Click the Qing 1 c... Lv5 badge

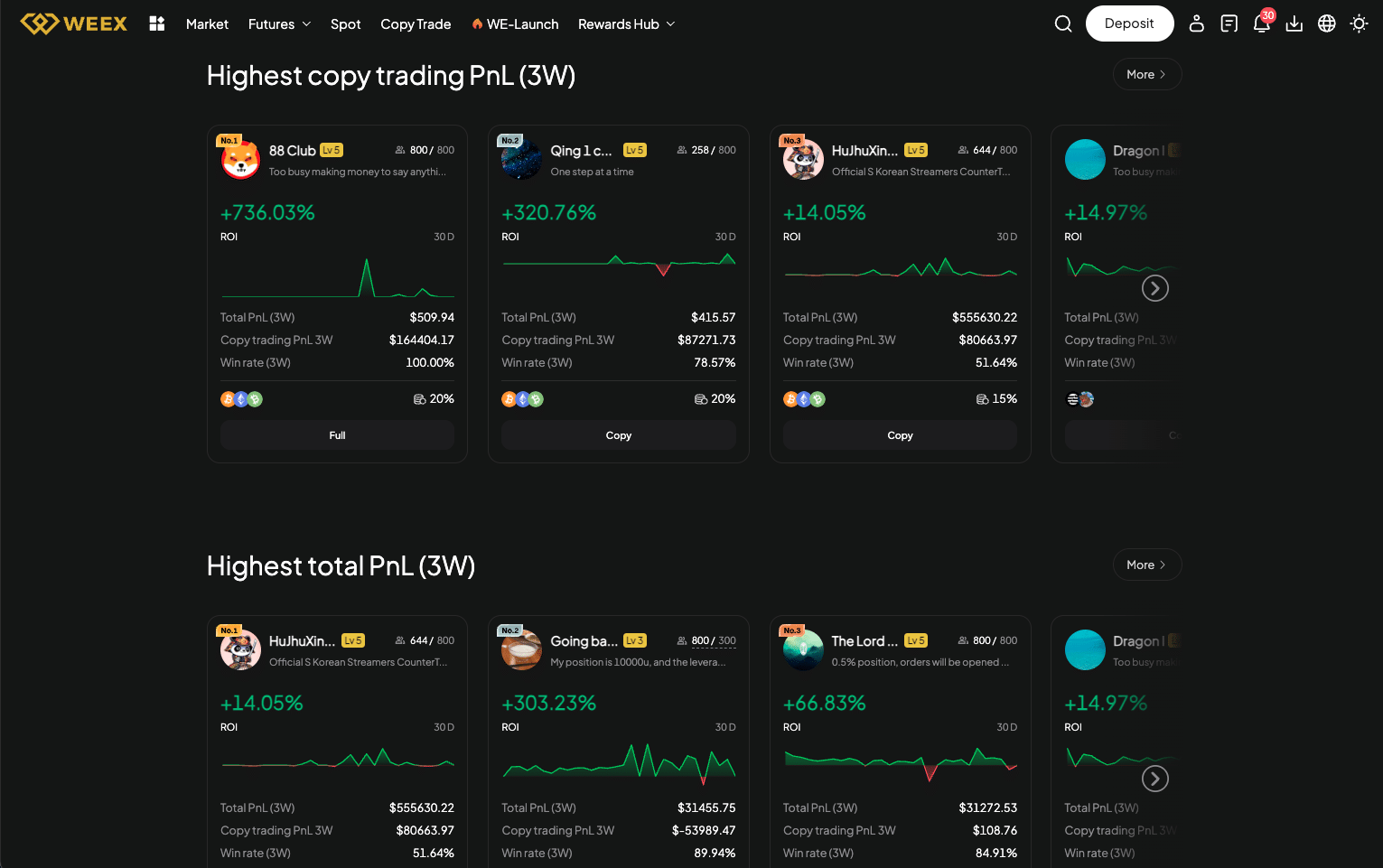pos(635,151)
